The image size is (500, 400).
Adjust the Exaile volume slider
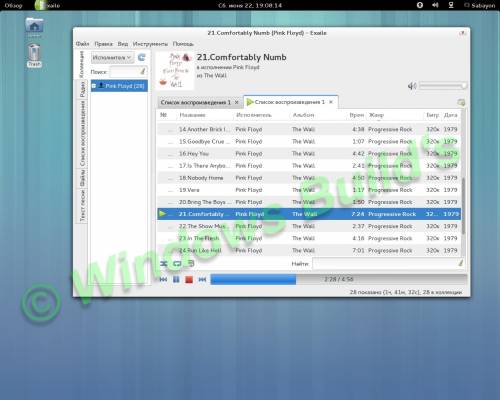[x=443, y=86]
